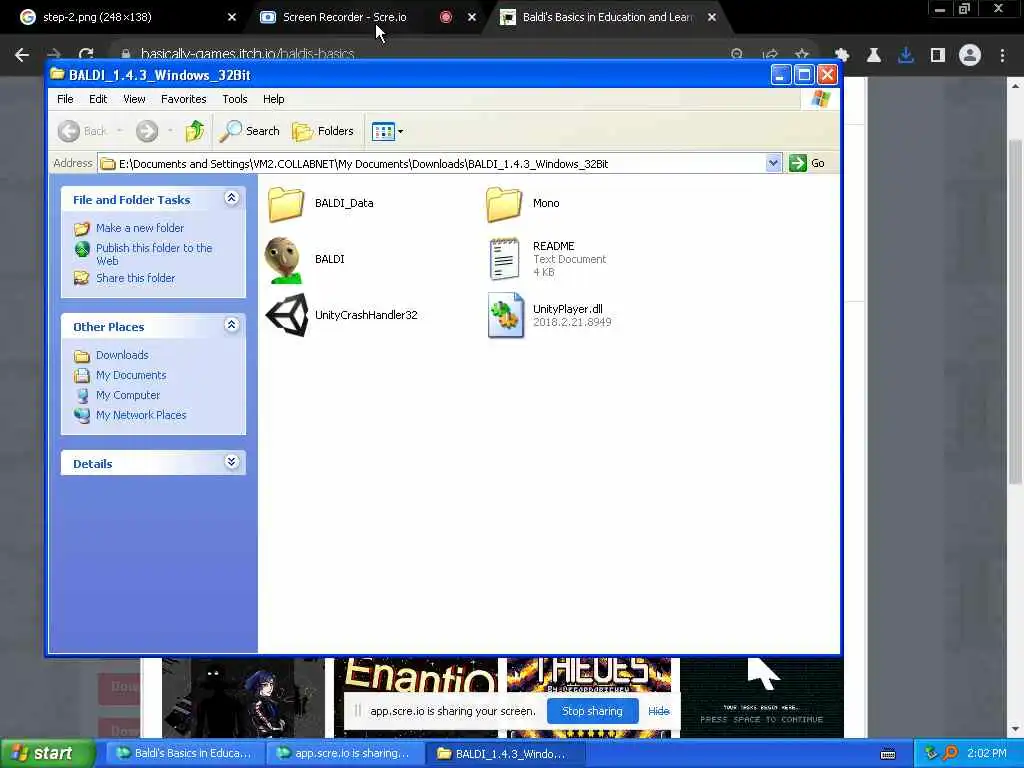
Task: Switch to BALDI_1.4.3_Windo taskbar button
Action: click(505, 754)
